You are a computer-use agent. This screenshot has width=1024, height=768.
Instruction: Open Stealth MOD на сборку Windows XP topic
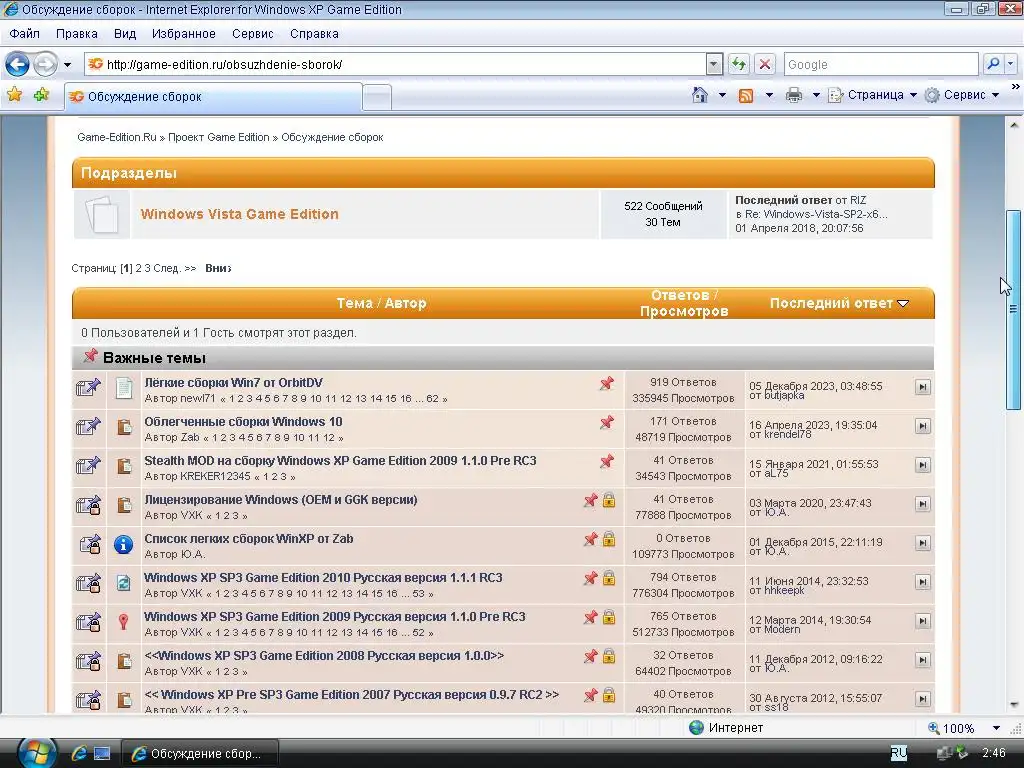[x=340, y=460]
